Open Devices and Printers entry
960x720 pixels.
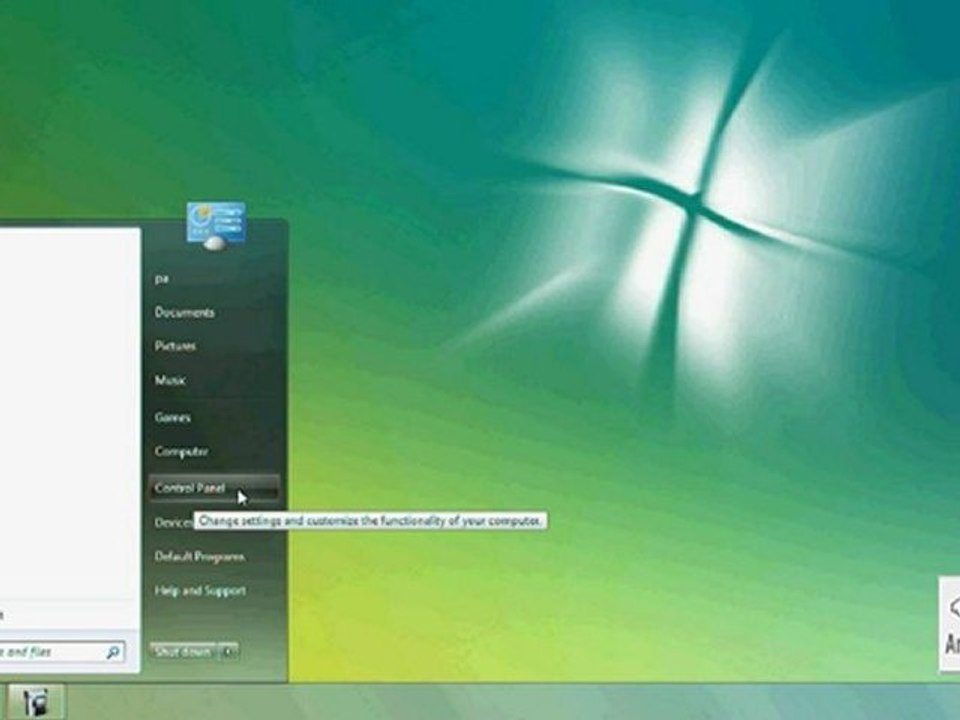coord(174,522)
